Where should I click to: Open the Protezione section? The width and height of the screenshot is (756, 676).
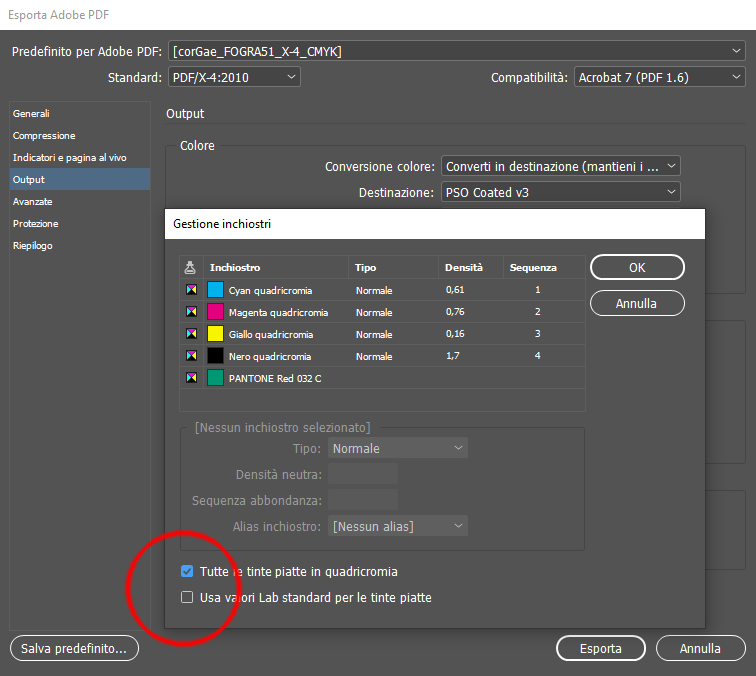click(x=80, y=224)
